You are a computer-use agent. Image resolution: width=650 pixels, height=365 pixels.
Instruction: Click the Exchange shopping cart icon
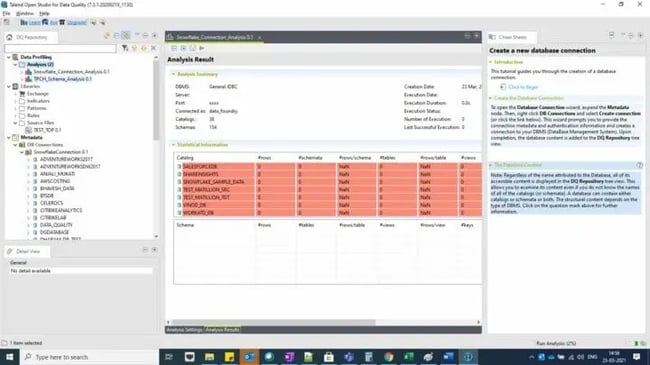pyautogui.click(x=22, y=94)
